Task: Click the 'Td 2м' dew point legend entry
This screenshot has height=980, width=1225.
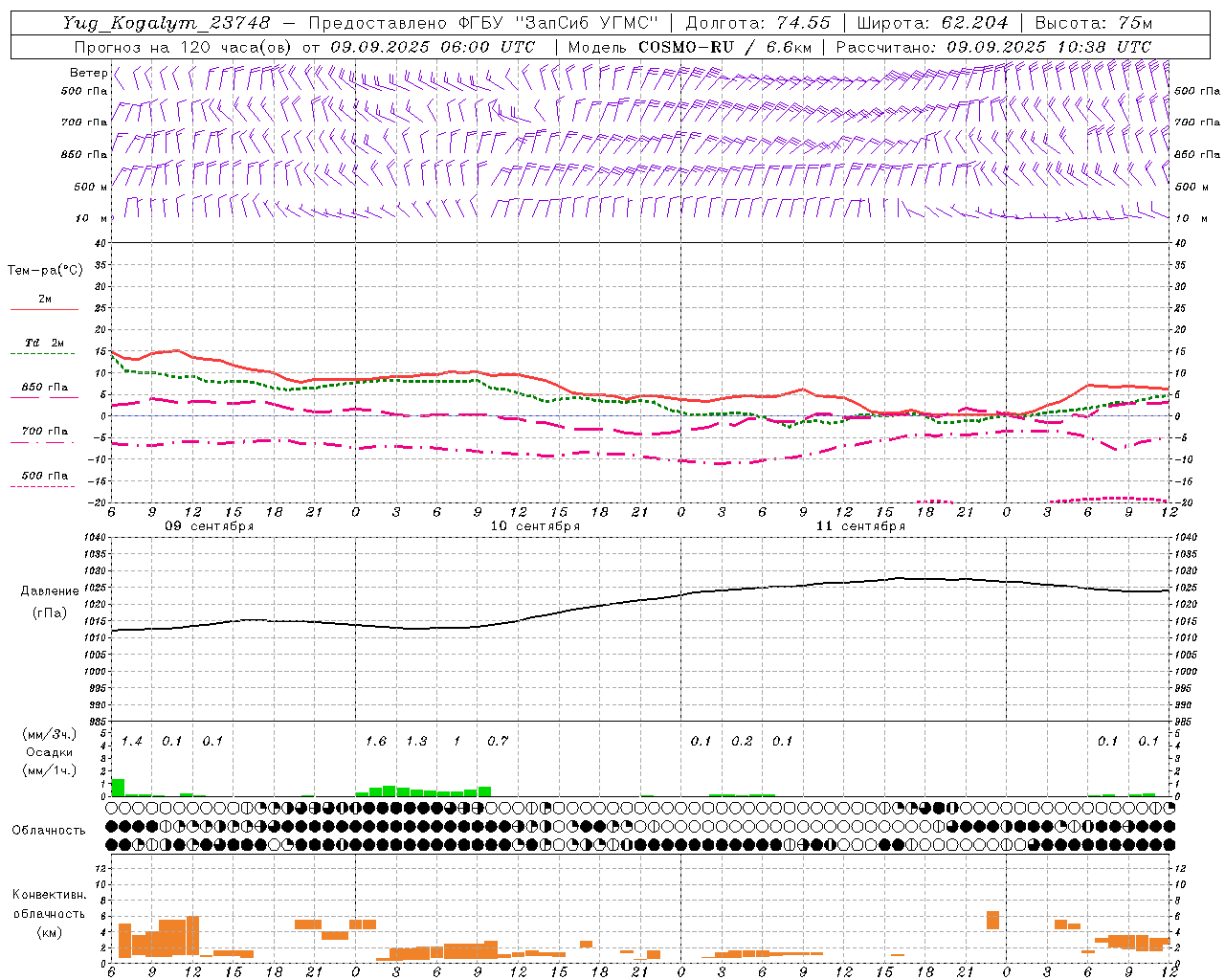Action: (x=45, y=343)
